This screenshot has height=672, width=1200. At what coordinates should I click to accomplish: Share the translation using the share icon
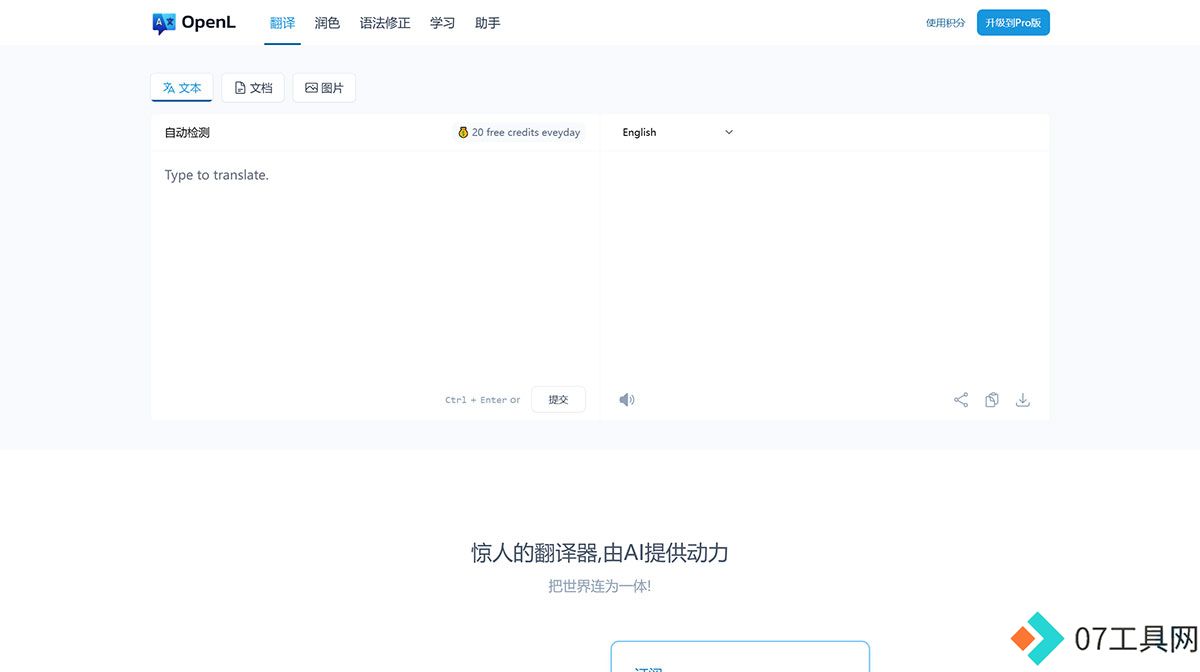point(961,400)
